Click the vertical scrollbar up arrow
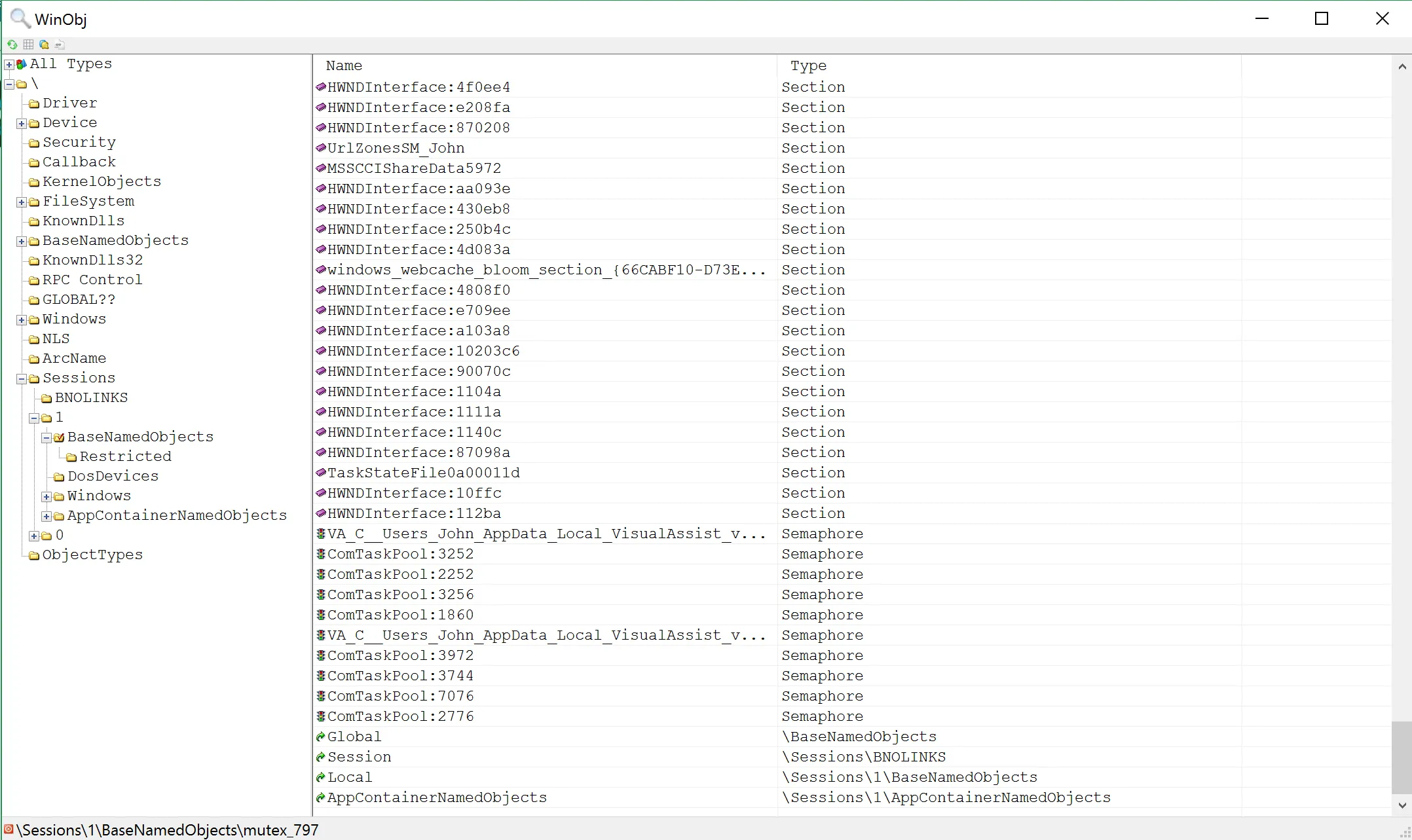The width and height of the screenshot is (1412, 840). pos(1402,67)
